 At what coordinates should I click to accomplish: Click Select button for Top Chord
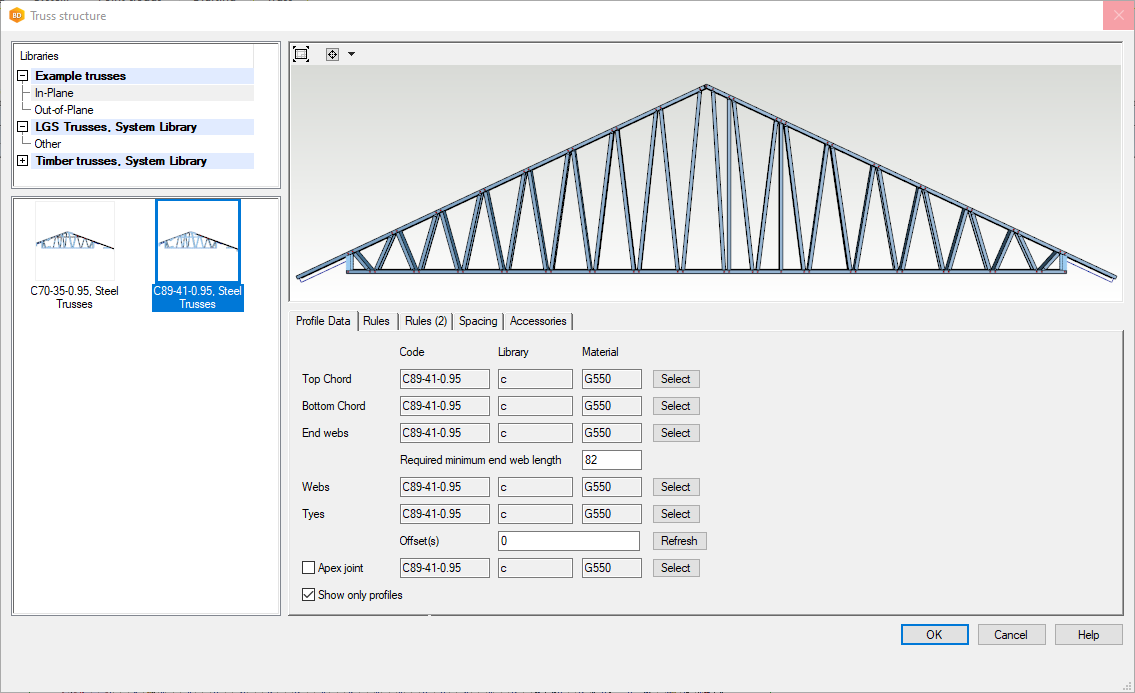tap(675, 379)
